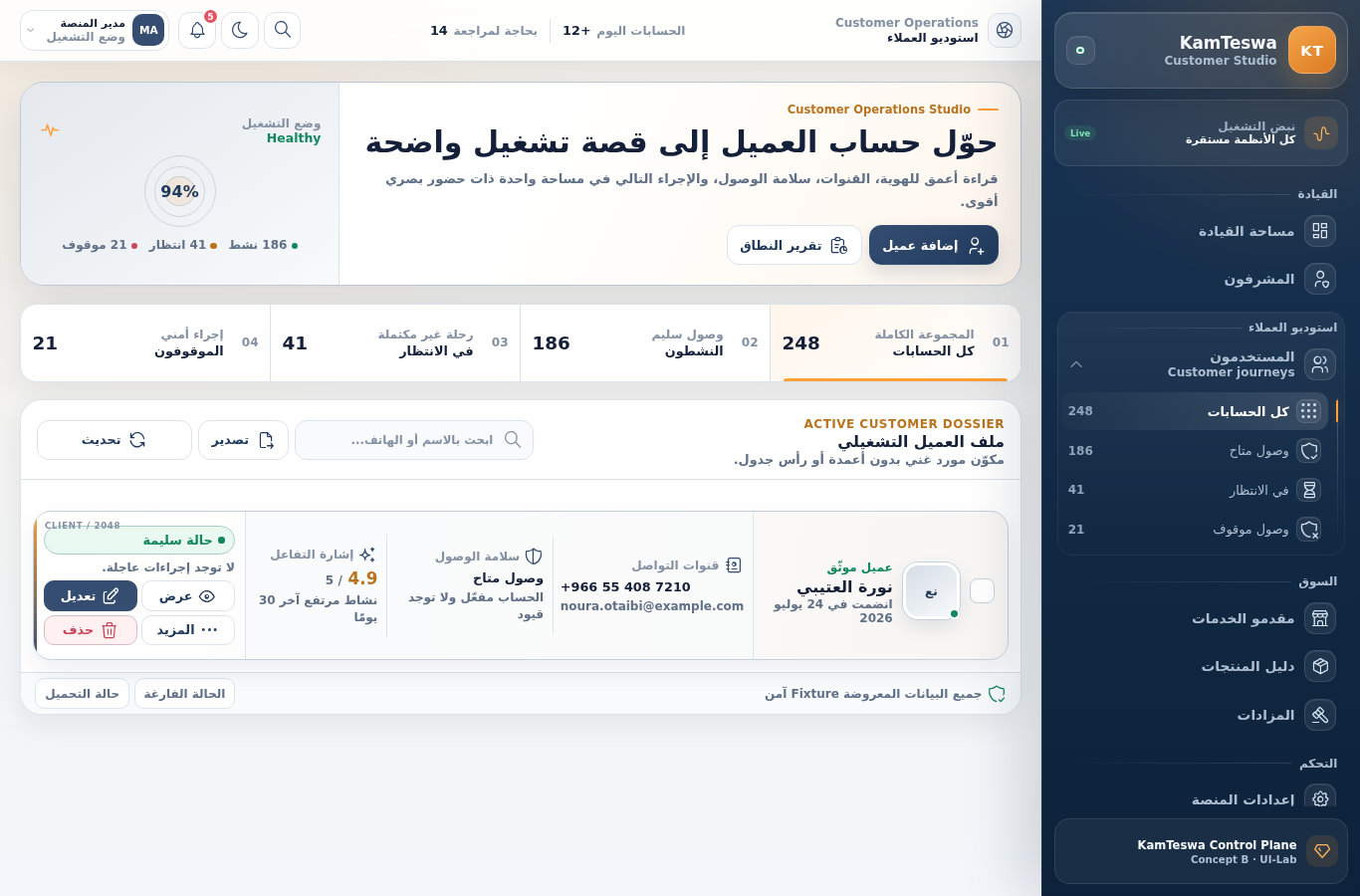Open دليل المنتجات box icon item

click(1201, 666)
